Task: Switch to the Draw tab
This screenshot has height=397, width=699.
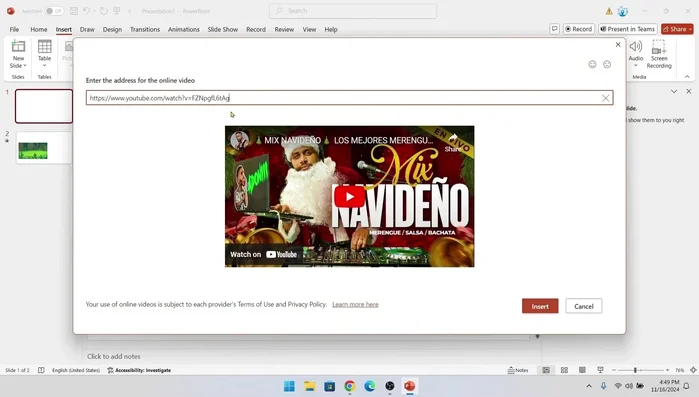Action: [87, 29]
